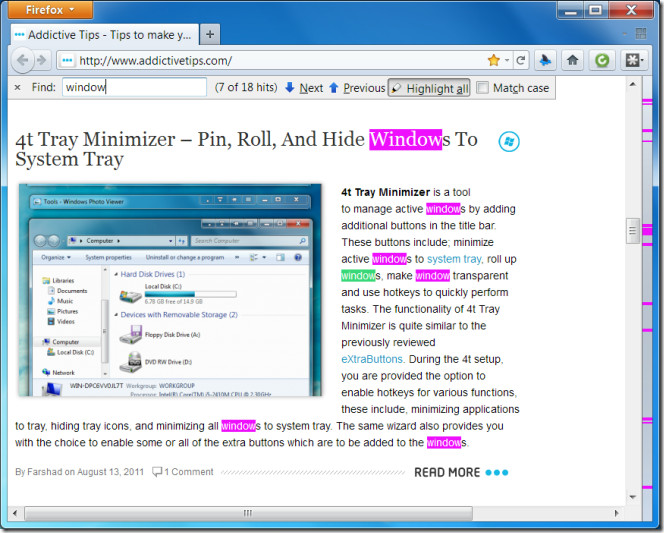Open the Firefox application menu
664x533 pixels.
50,10
